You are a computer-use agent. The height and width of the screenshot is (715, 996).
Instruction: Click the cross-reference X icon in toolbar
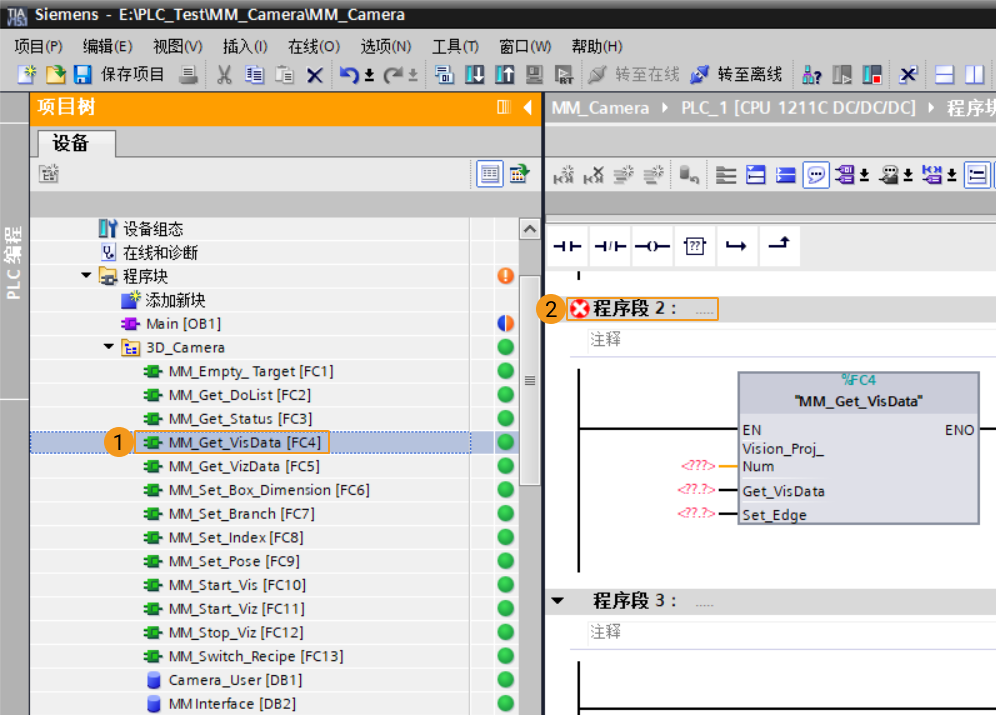[x=908, y=74]
